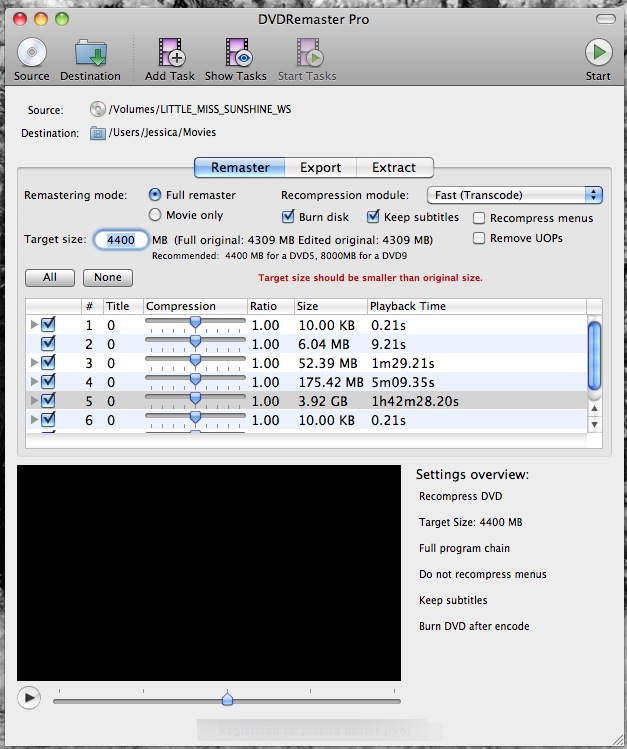
Task: Click the /Users/Jessica/Movies path
Action: point(162,132)
